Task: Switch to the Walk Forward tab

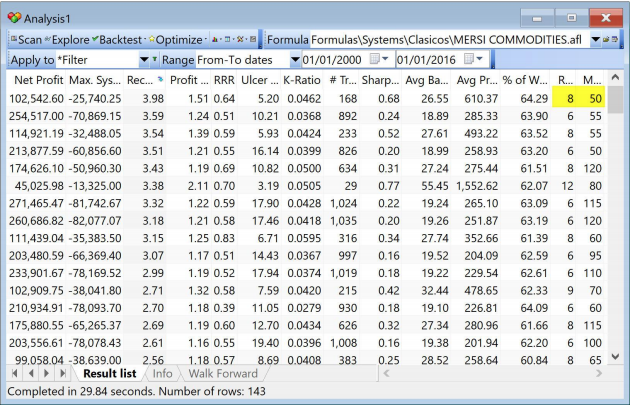Action: click(222, 373)
